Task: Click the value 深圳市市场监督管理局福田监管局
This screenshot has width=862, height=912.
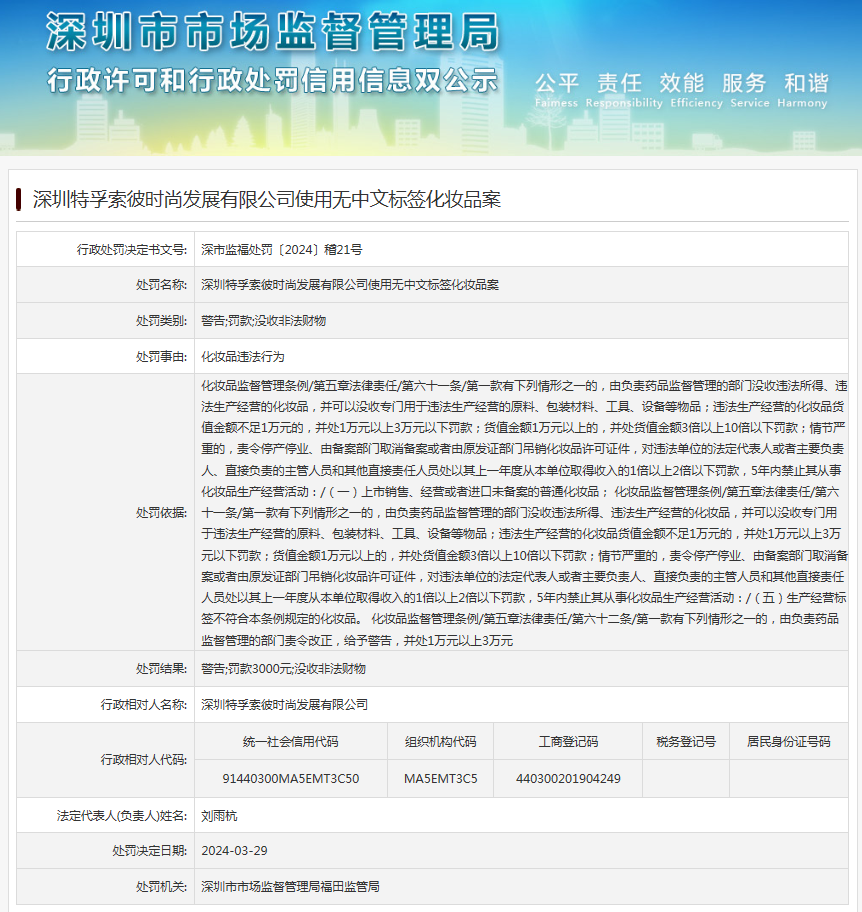Action: (290, 886)
